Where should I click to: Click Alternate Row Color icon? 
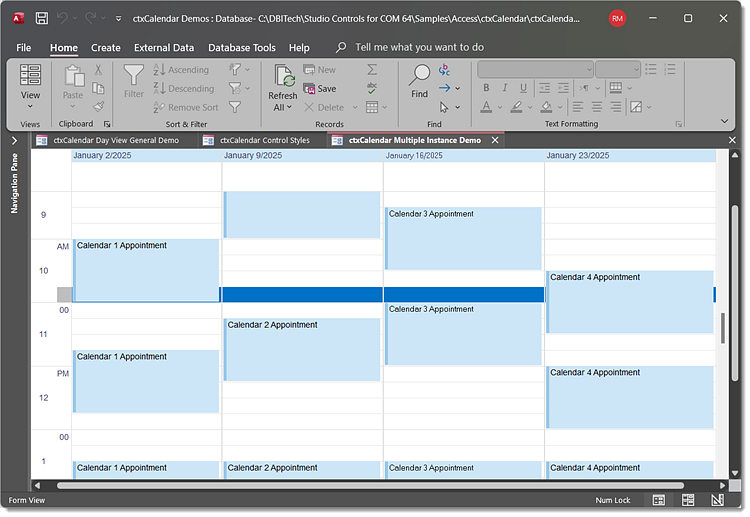[636, 107]
